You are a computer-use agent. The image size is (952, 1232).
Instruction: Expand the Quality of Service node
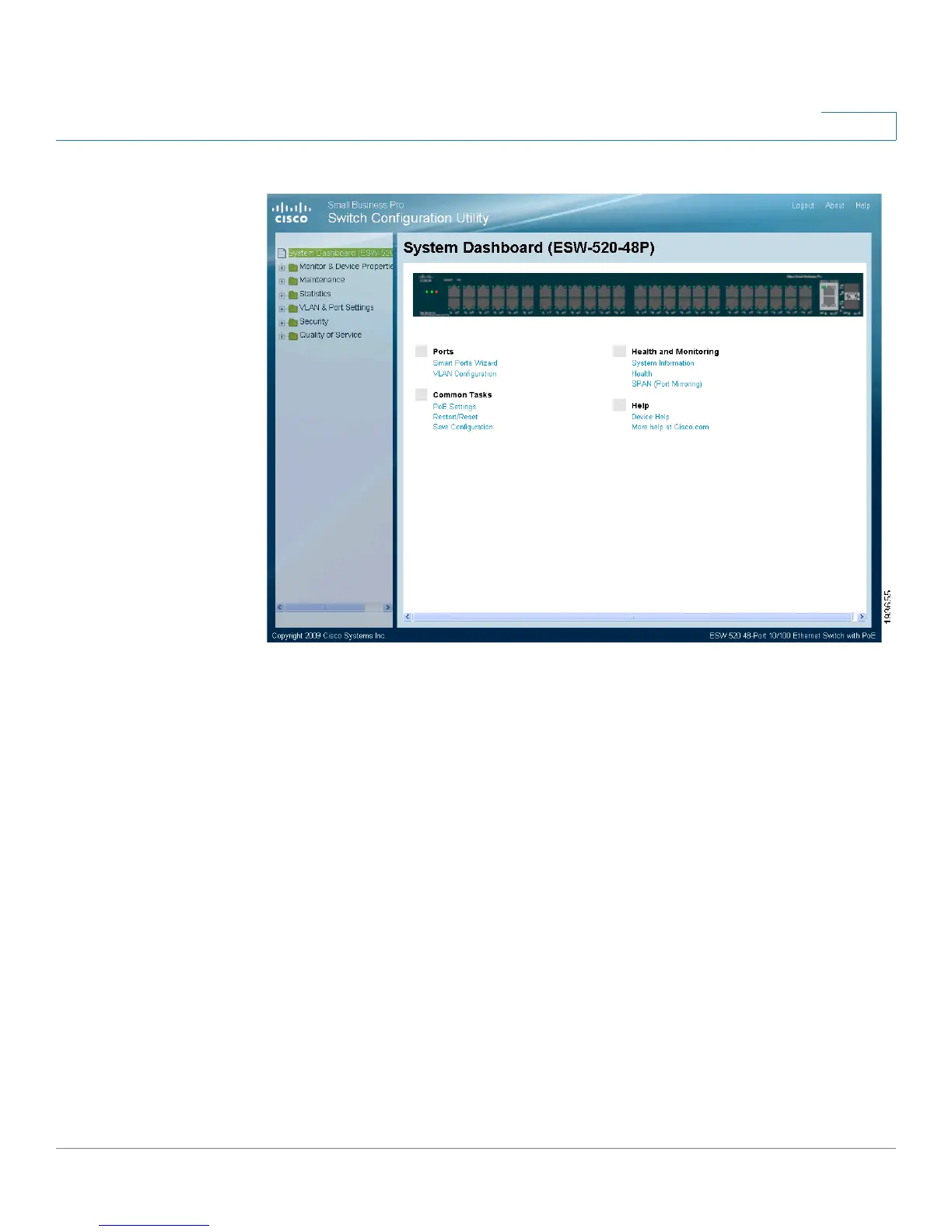click(x=282, y=337)
